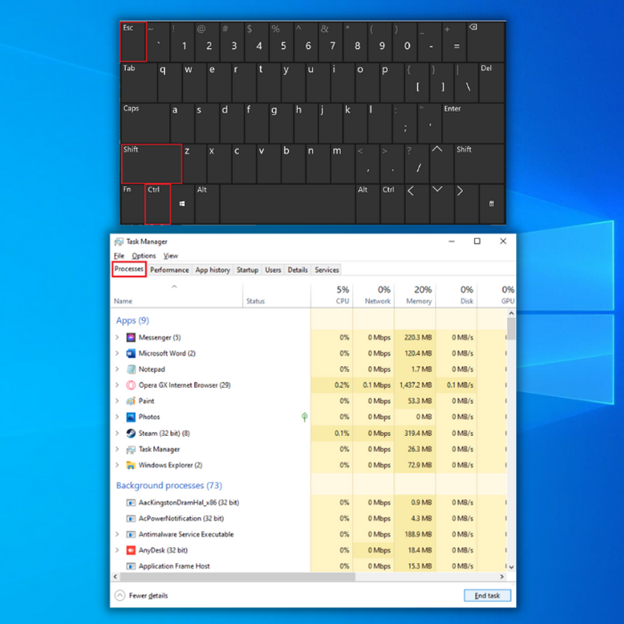Open the Options menu
This screenshot has width=624, height=624.
(x=144, y=256)
